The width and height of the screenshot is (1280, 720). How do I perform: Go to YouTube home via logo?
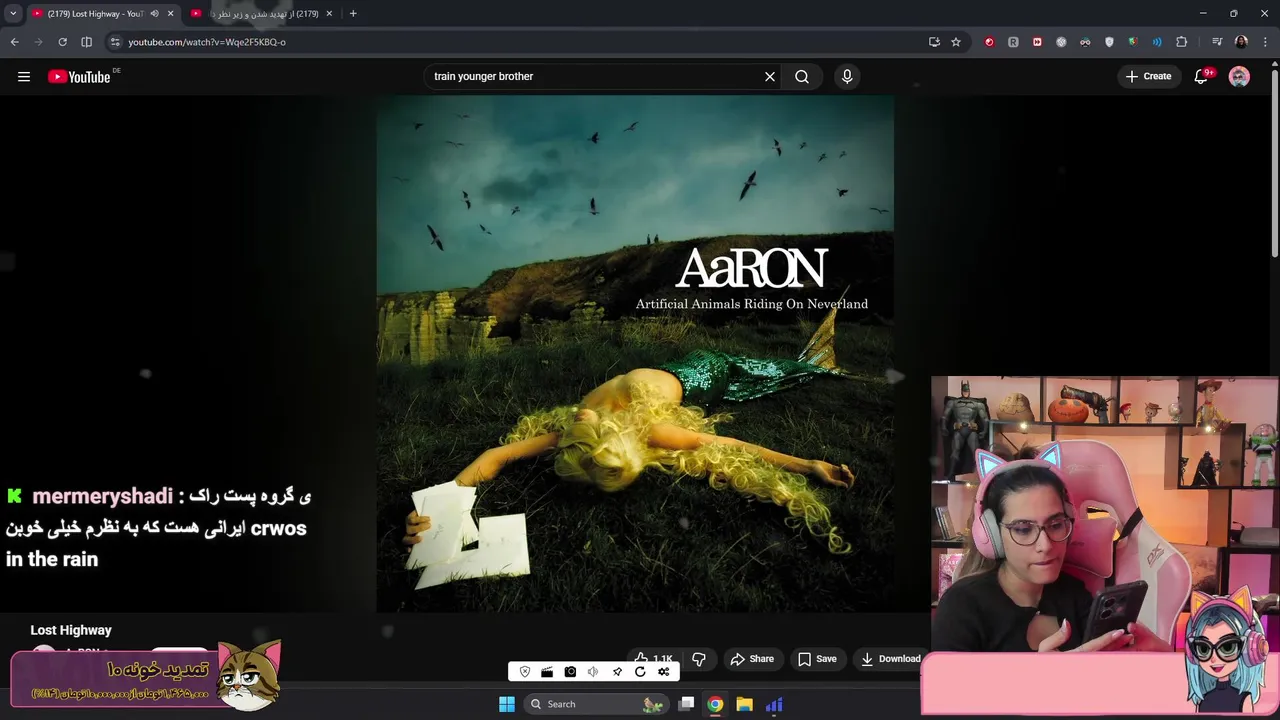pos(79,77)
